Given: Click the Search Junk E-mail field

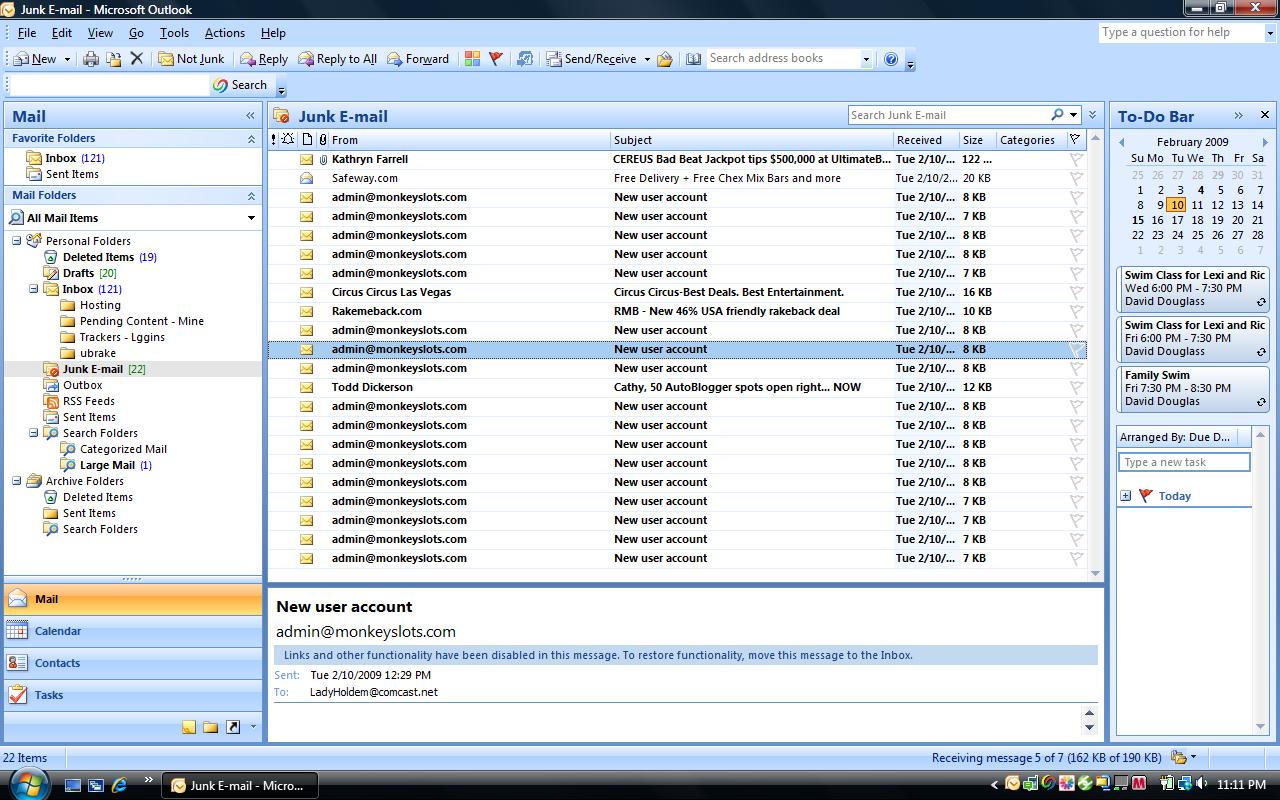Looking at the screenshot, I should tap(945, 115).
